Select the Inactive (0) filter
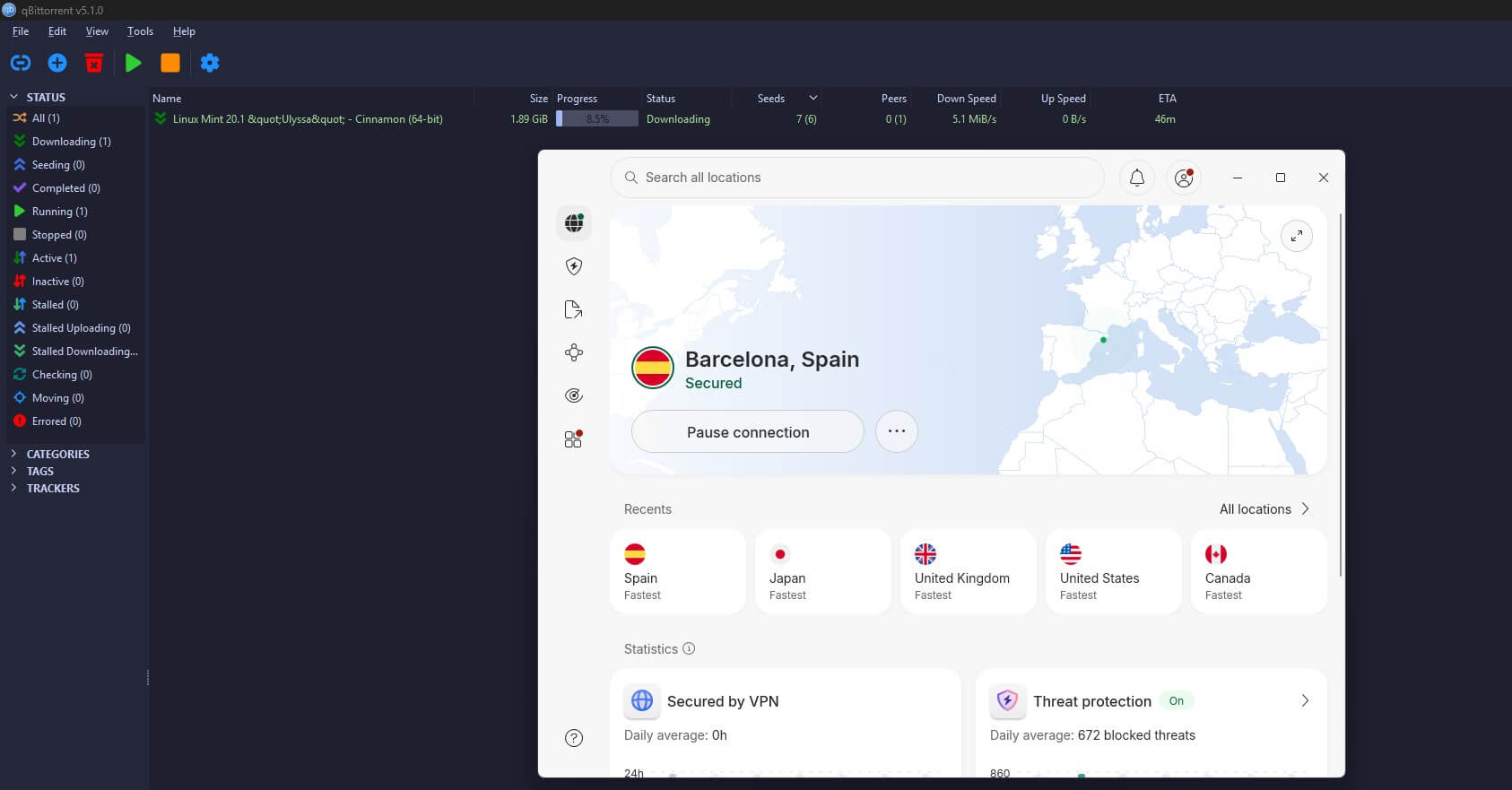The image size is (1512, 790). point(75,282)
